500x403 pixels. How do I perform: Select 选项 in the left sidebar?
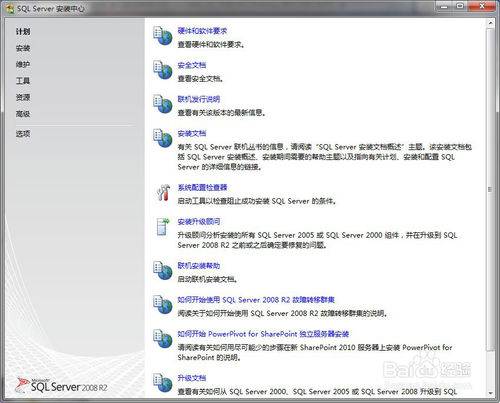23,134
